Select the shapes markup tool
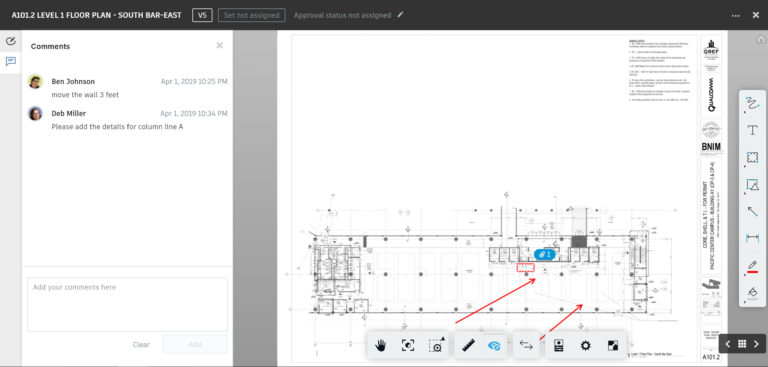The width and height of the screenshot is (768, 367). click(x=752, y=185)
